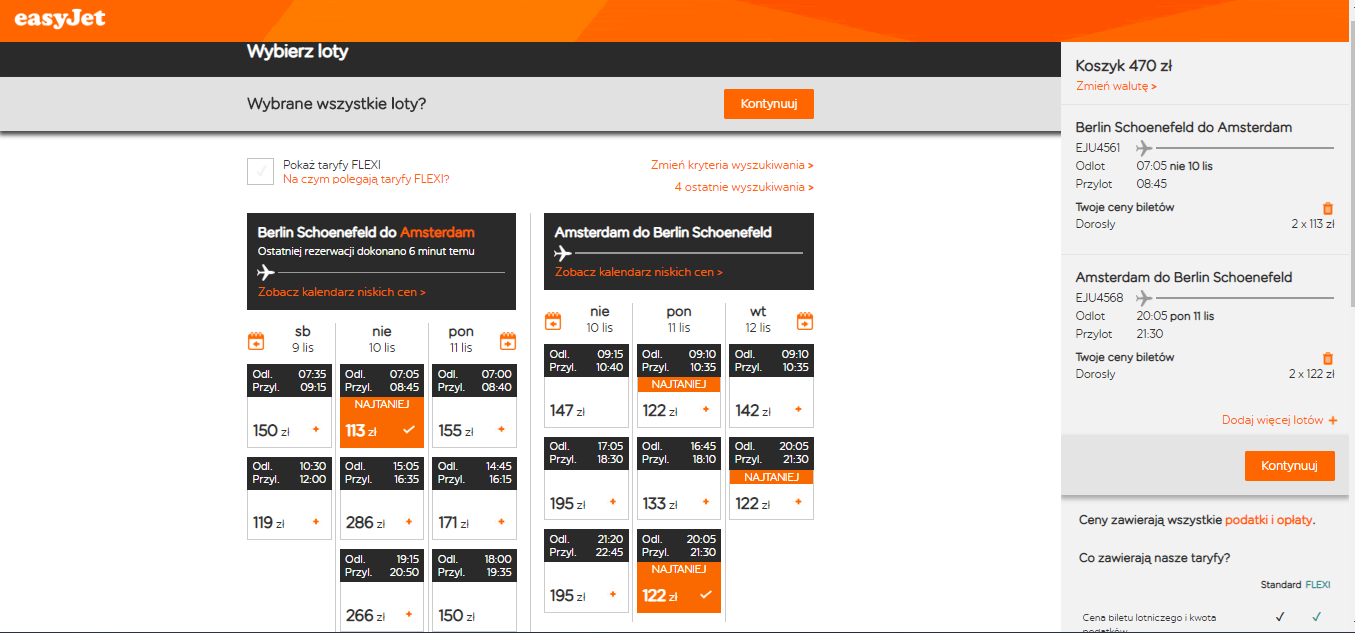
Task: Add the 150 zł 07:35 flight plus icon
Action: coord(316,430)
